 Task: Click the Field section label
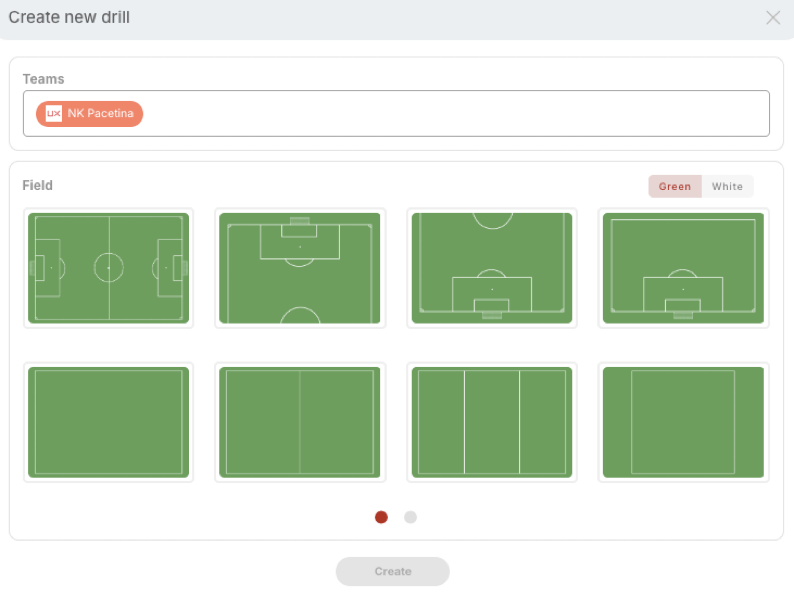(x=37, y=185)
